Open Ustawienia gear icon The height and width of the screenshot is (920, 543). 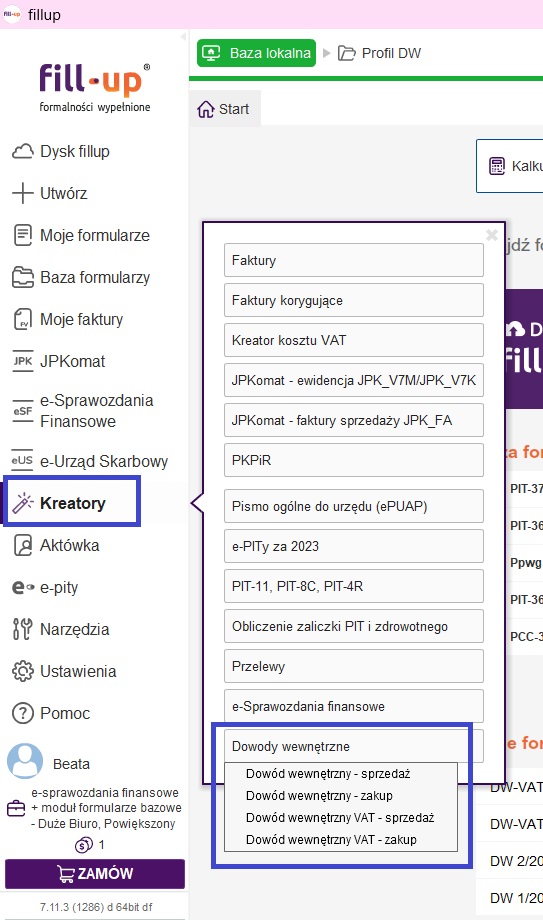[23, 671]
